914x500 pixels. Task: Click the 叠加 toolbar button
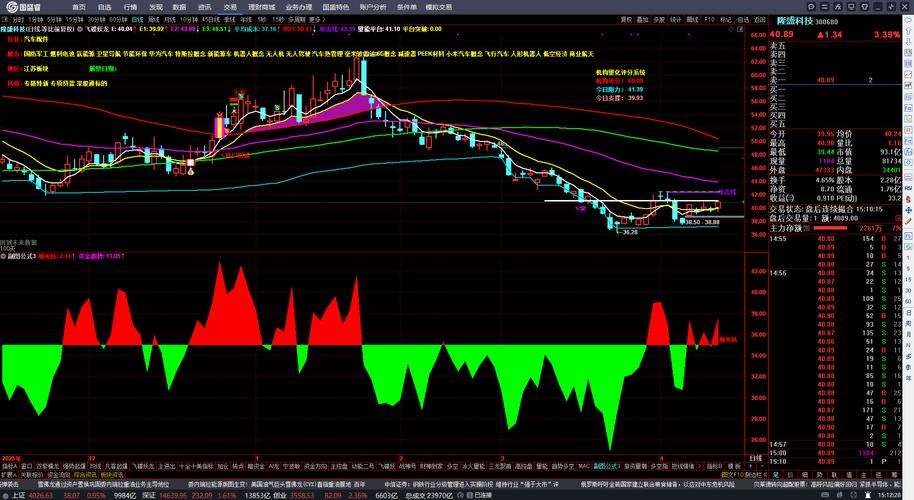click(x=642, y=19)
